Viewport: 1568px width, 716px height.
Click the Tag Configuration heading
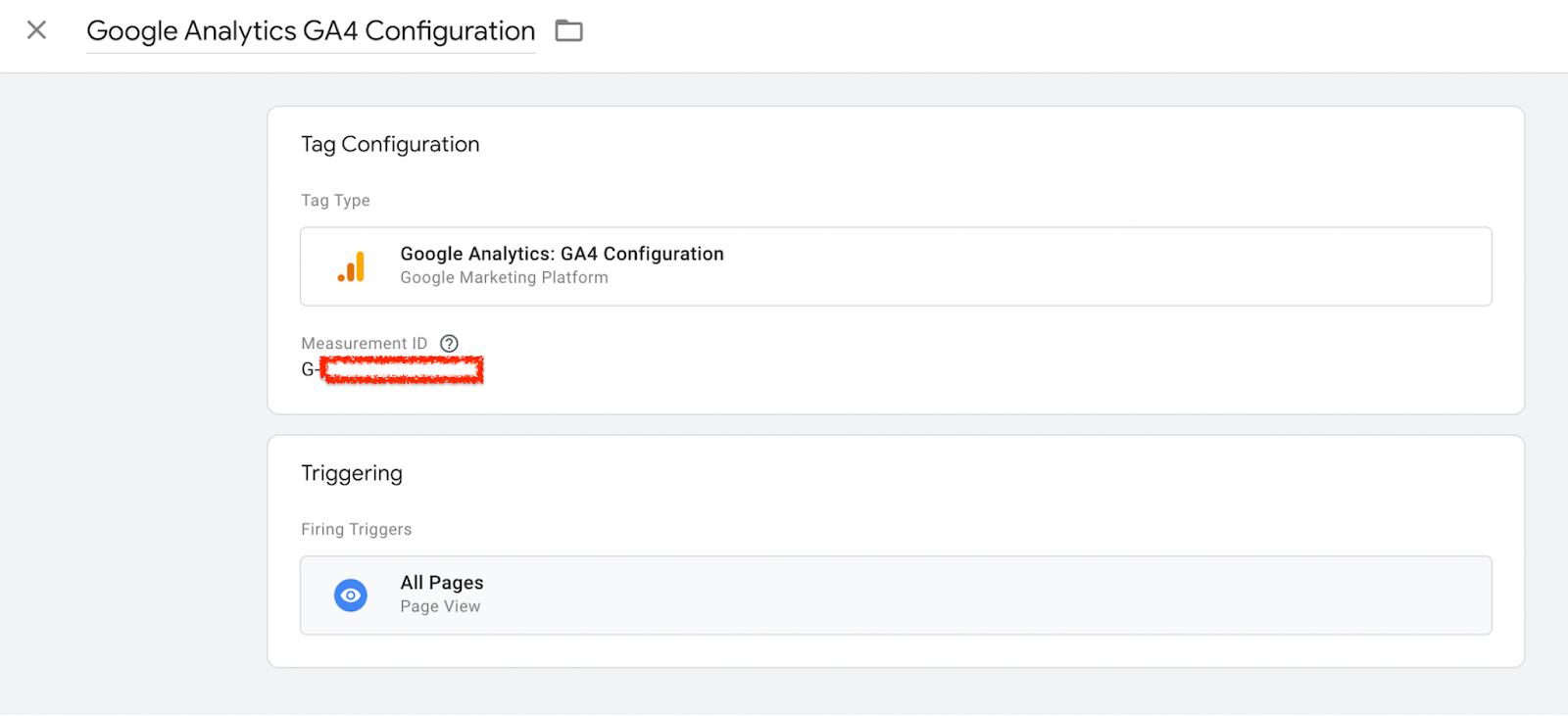click(390, 144)
